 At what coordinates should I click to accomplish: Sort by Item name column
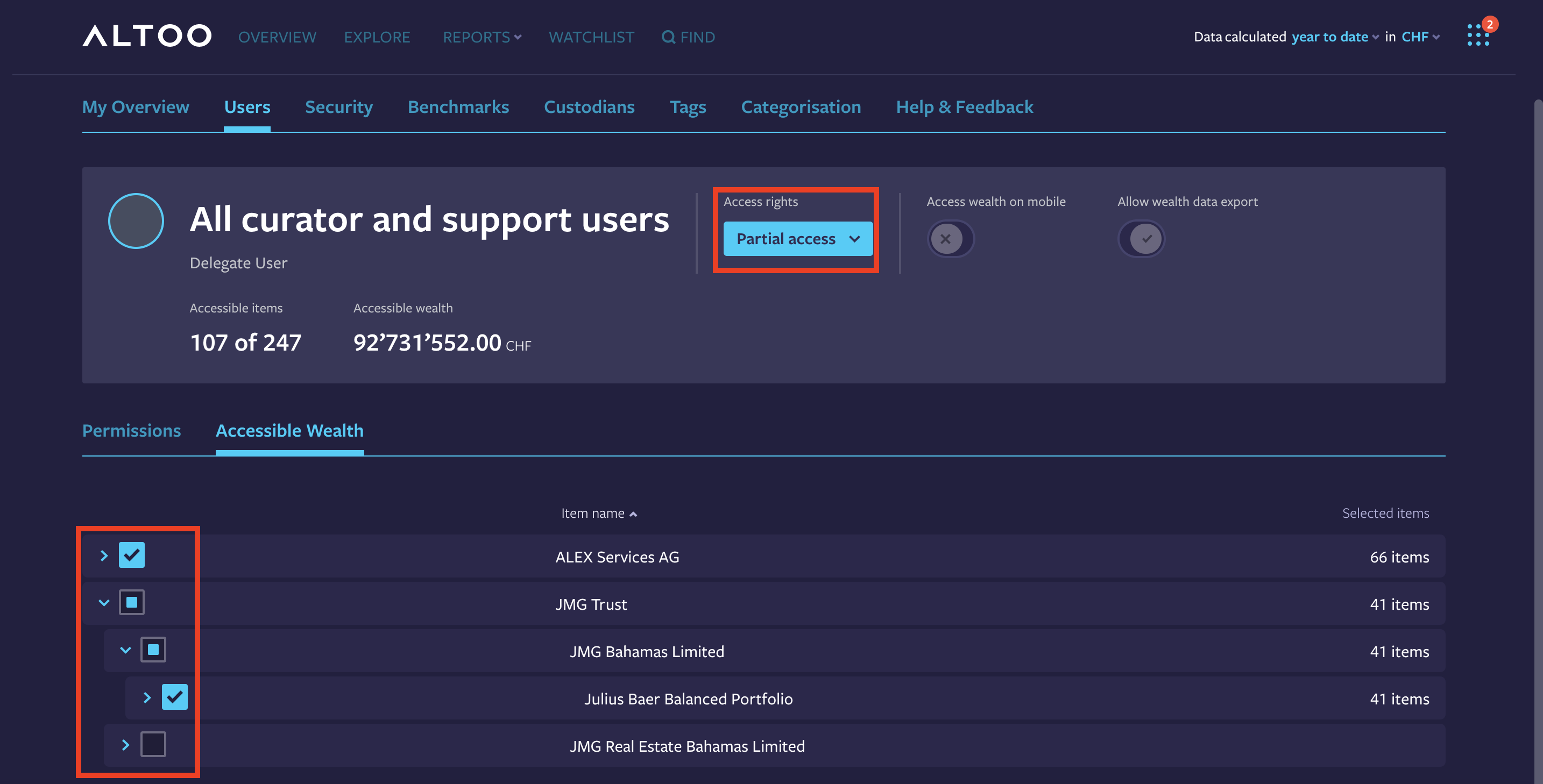(598, 513)
